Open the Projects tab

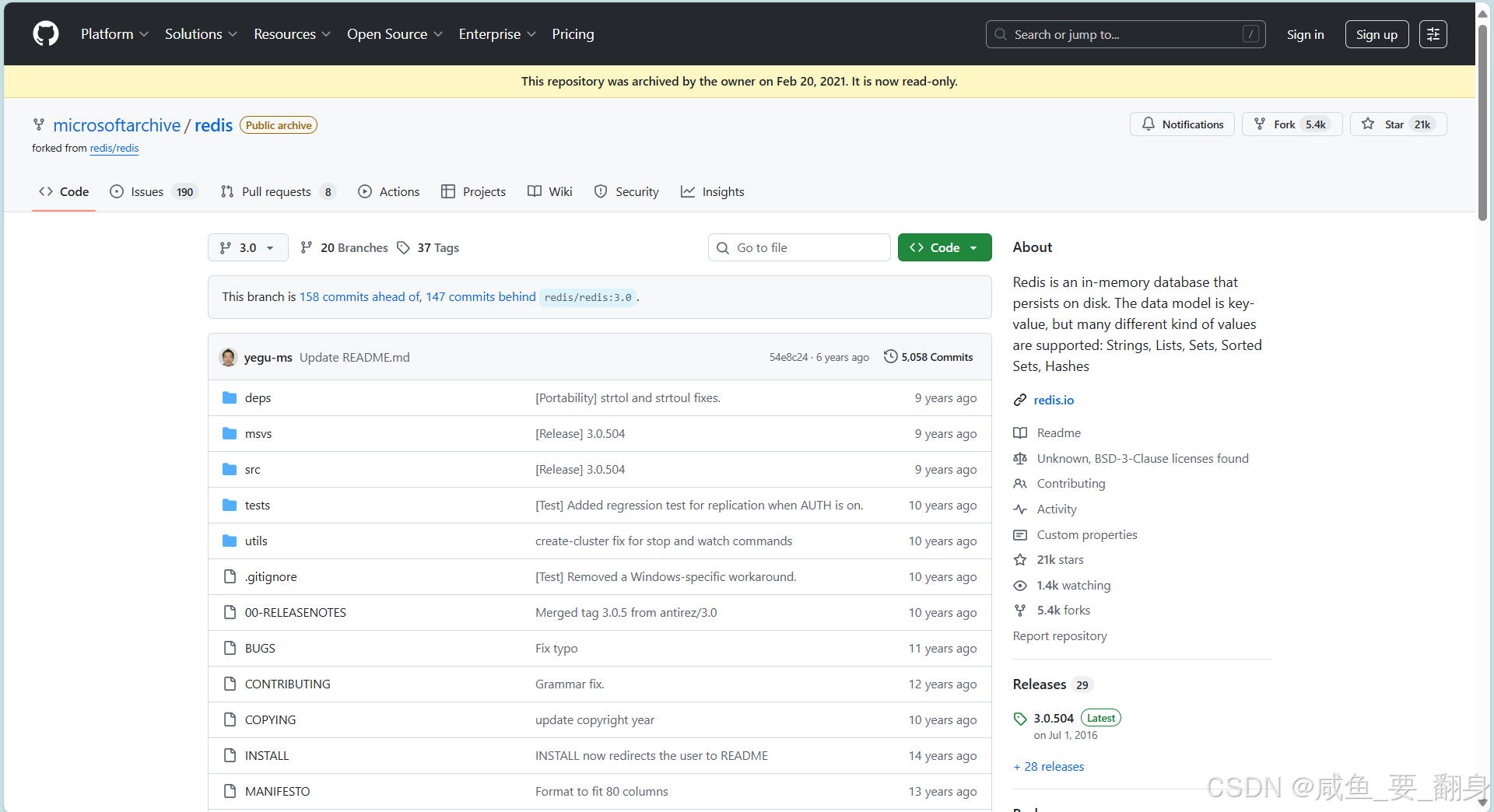click(x=473, y=191)
